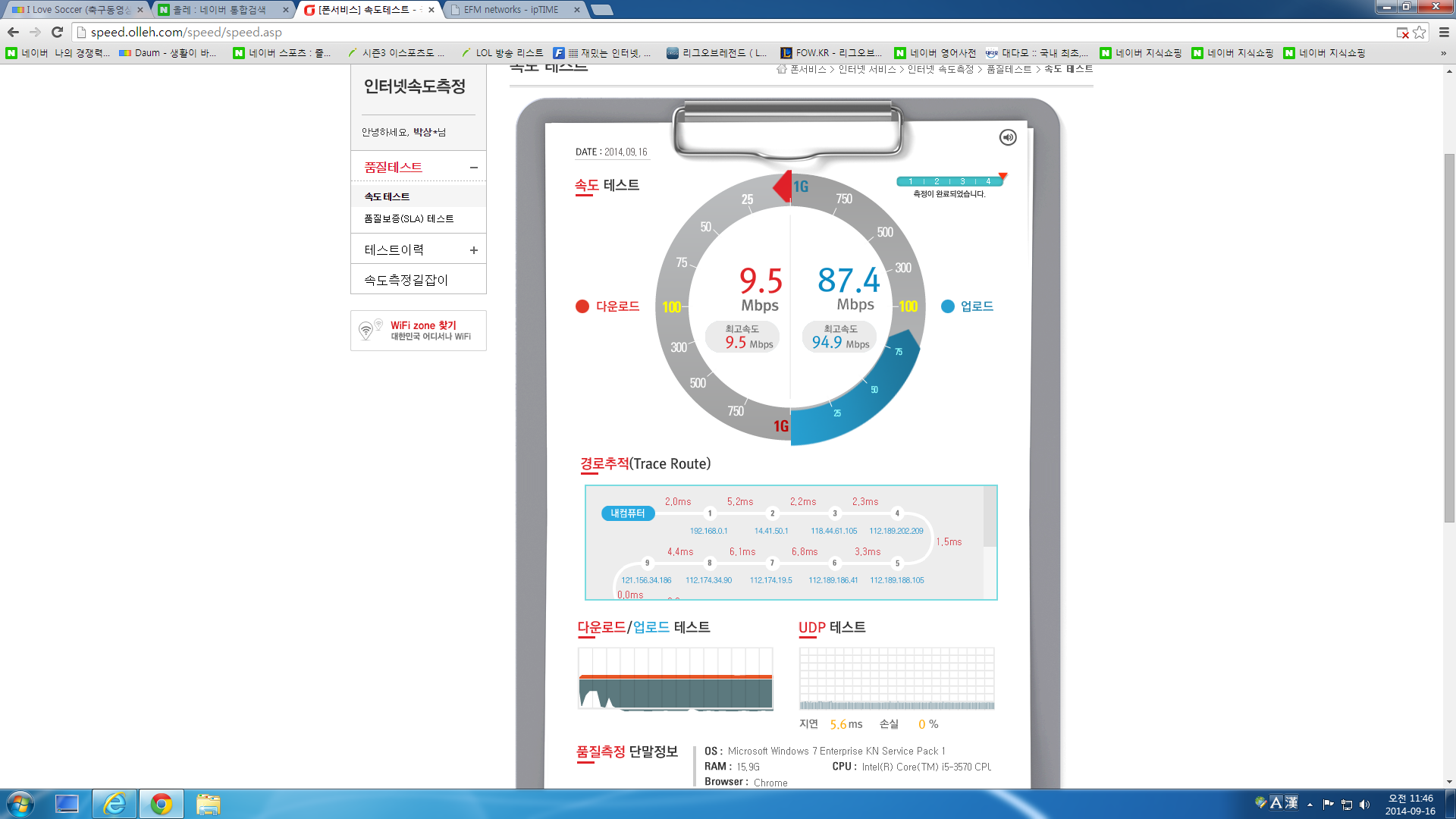The height and width of the screenshot is (819, 1456).
Task: Open Internet Explorer from the taskbar
Action: [115, 804]
